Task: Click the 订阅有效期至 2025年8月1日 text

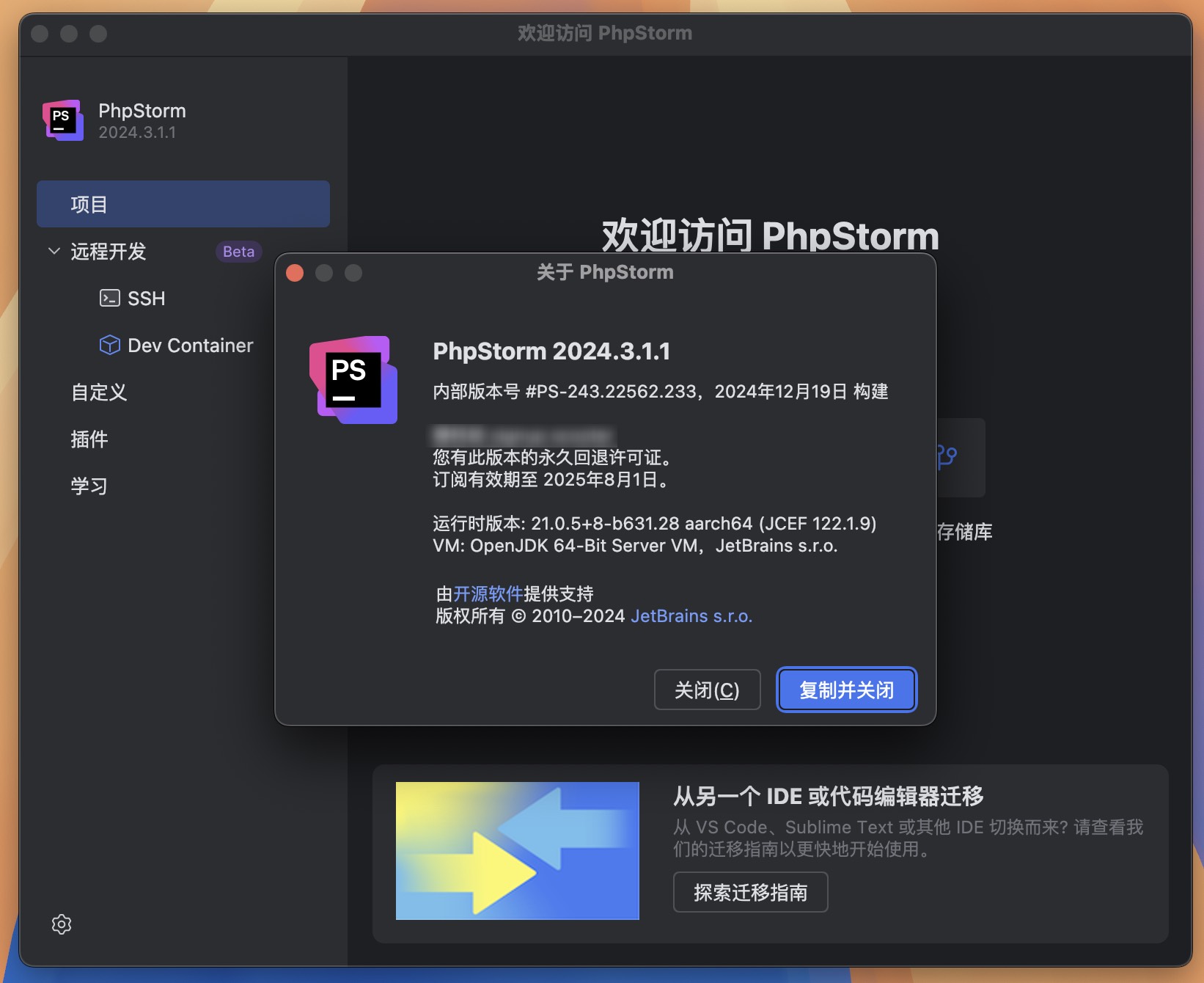Action: pyautogui.click(x=550, y=480)
